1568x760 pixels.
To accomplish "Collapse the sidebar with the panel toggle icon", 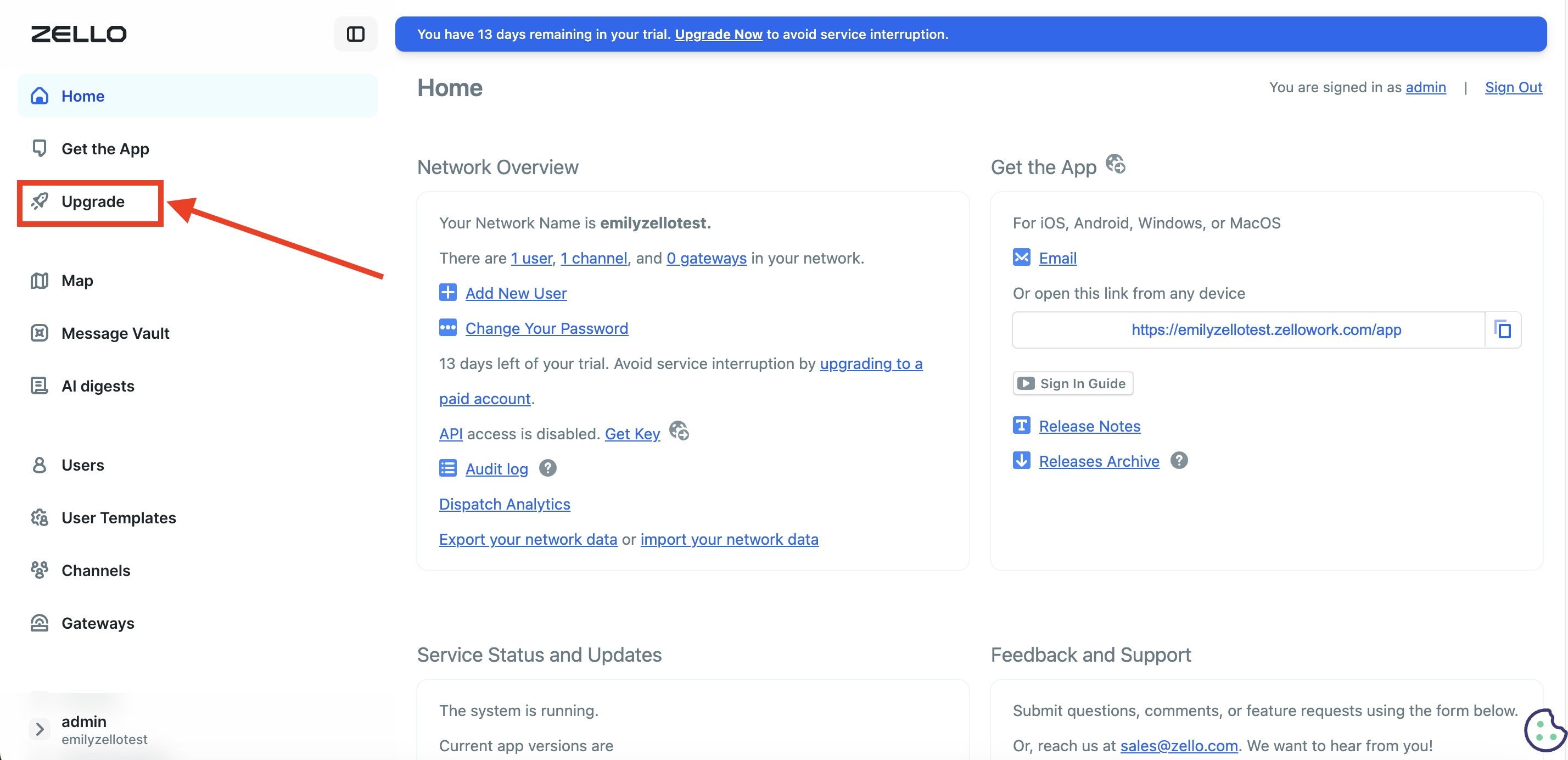I will tap(355, 34).
